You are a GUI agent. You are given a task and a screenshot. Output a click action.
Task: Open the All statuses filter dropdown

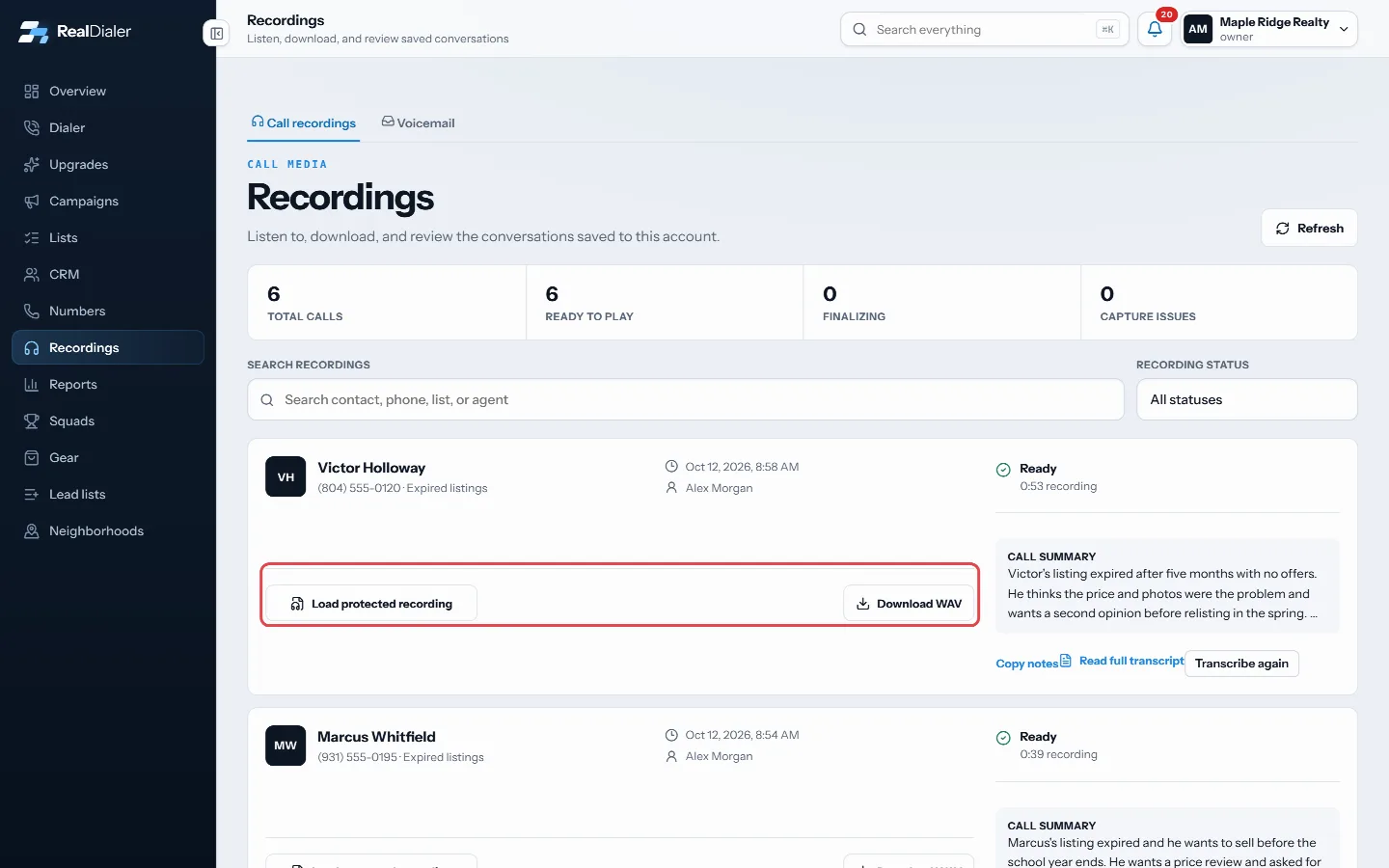click(1246, 399)
